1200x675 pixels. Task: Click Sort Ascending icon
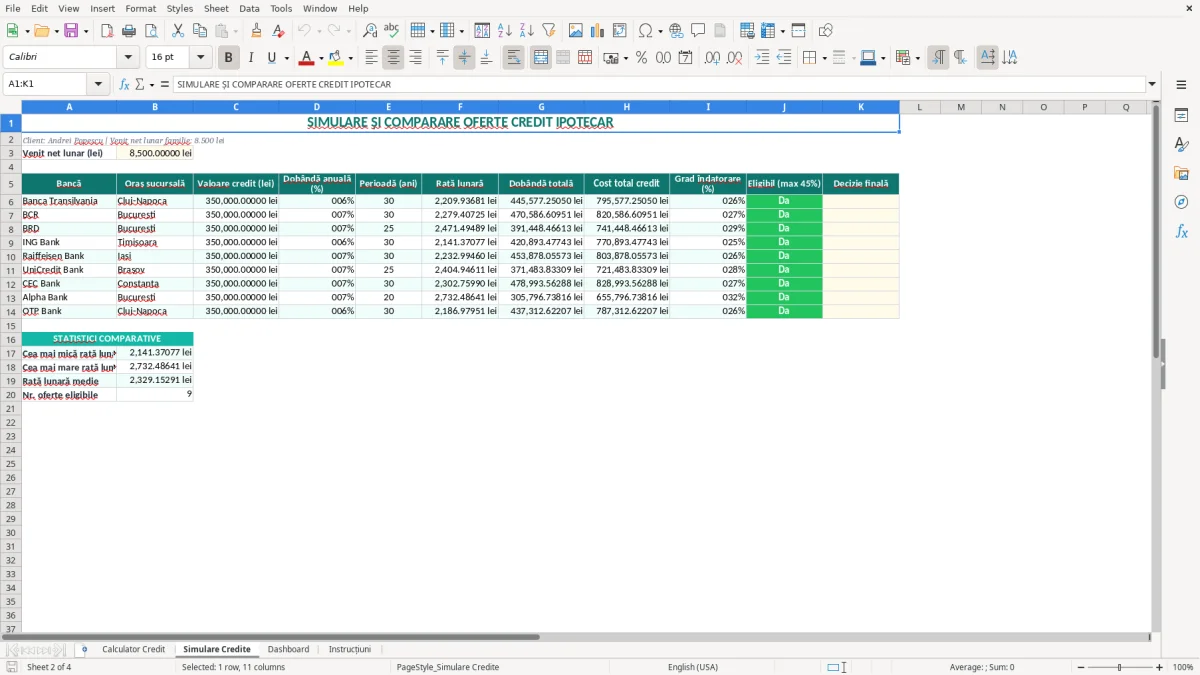(x=505, y=31)
